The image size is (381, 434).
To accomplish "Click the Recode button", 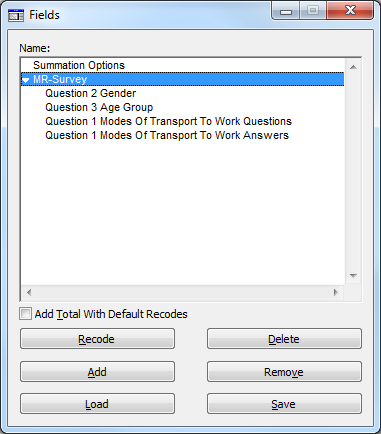I will click(97, 339).
